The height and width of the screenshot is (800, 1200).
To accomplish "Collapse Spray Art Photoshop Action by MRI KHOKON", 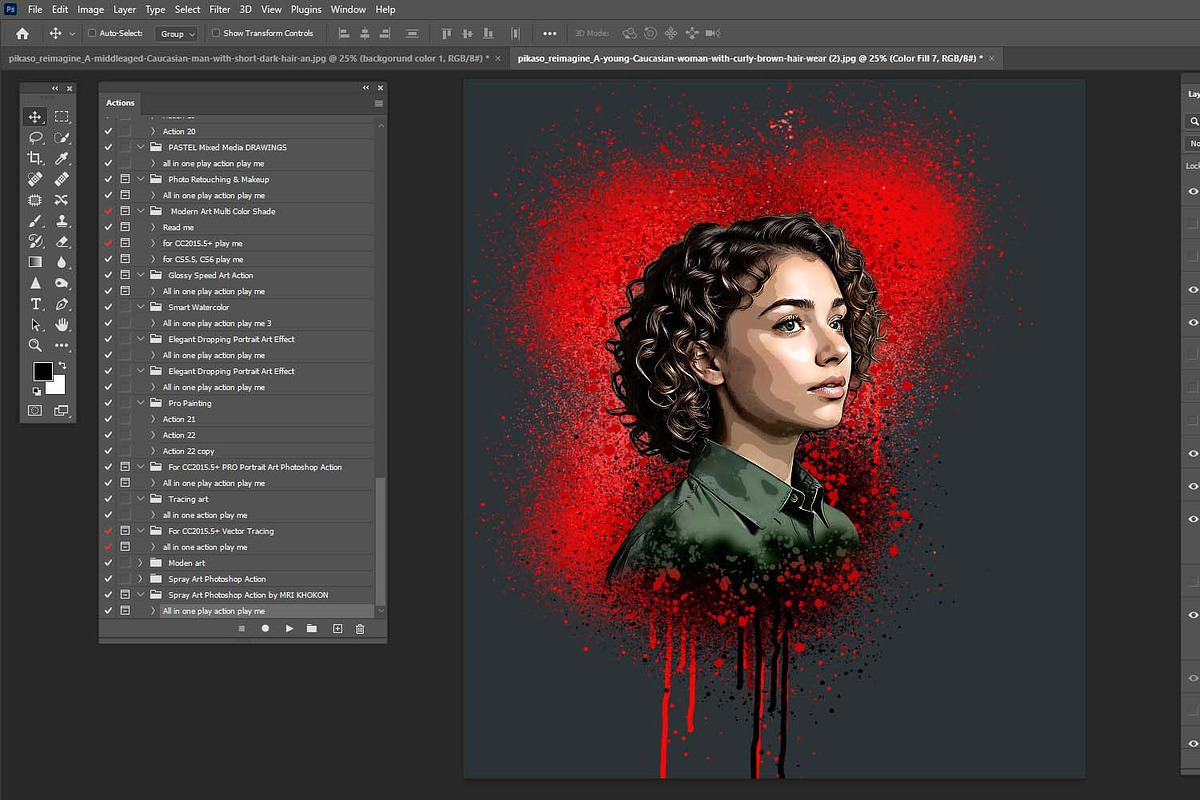I will 141,595.
